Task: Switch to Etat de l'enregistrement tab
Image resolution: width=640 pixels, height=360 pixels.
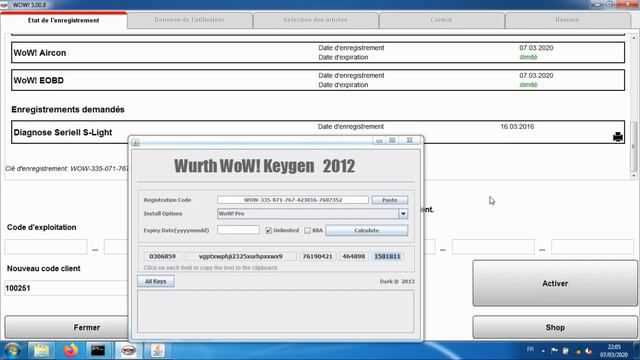Action: (64, 20)
